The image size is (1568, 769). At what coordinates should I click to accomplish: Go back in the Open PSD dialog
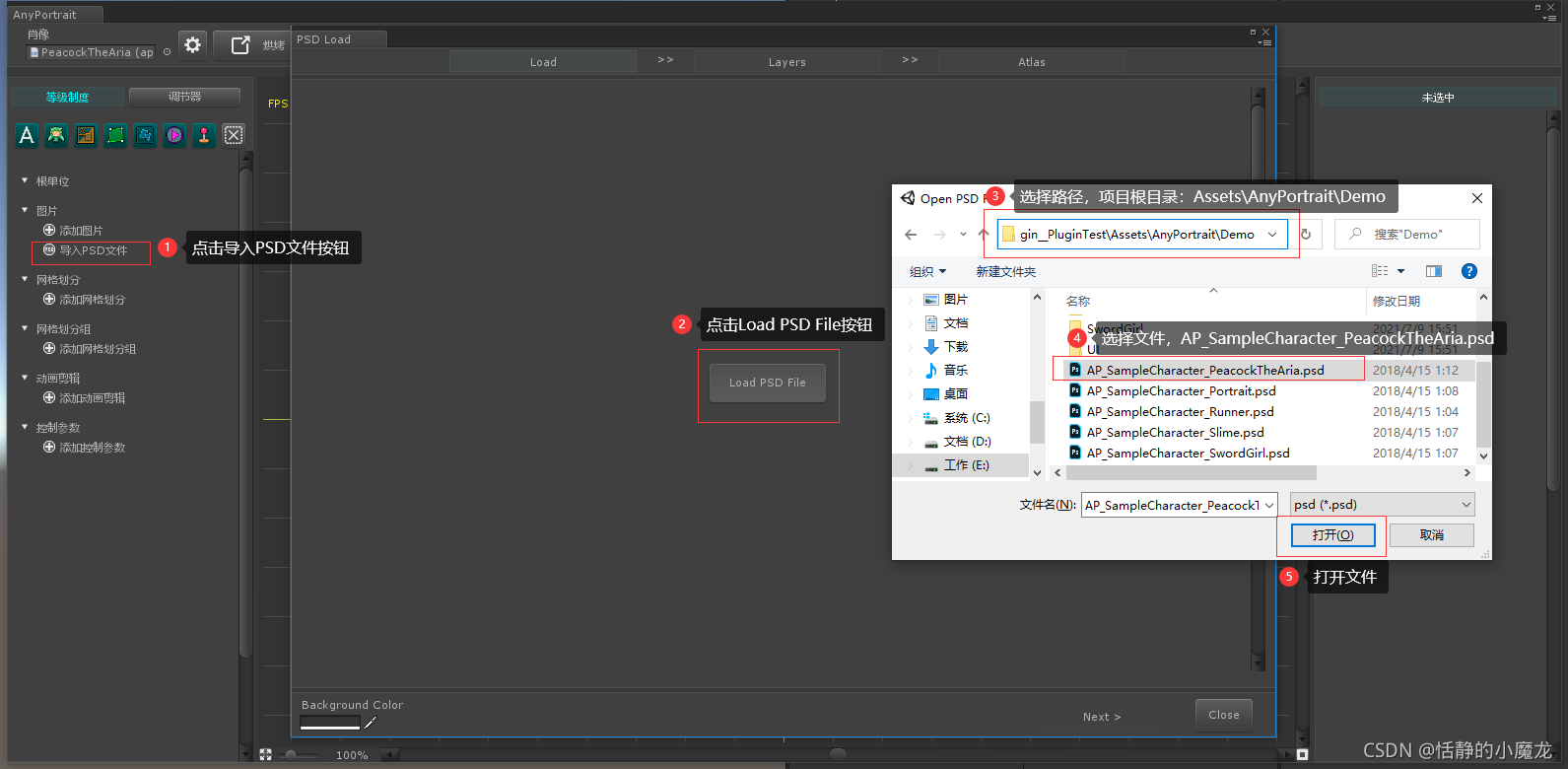coord(911,235)
